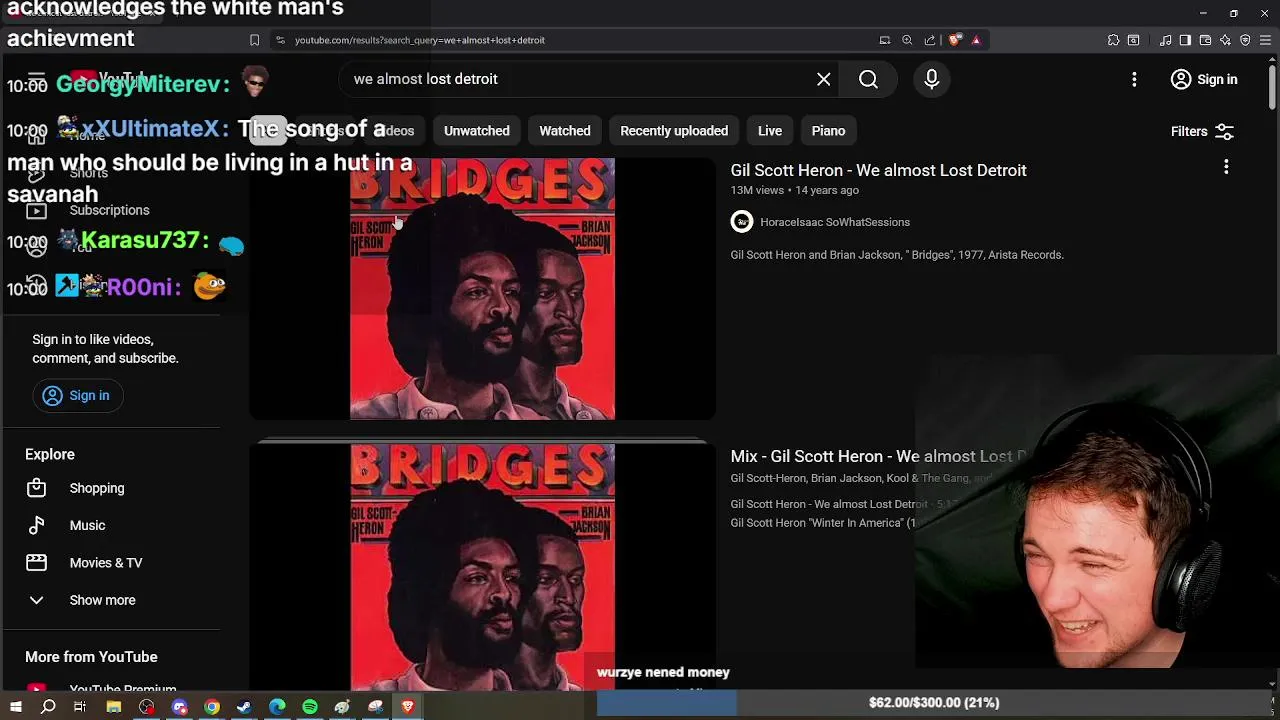The image size is (1280, 720).
Task: Expand Show more in Explore
Action: point(102,600)
